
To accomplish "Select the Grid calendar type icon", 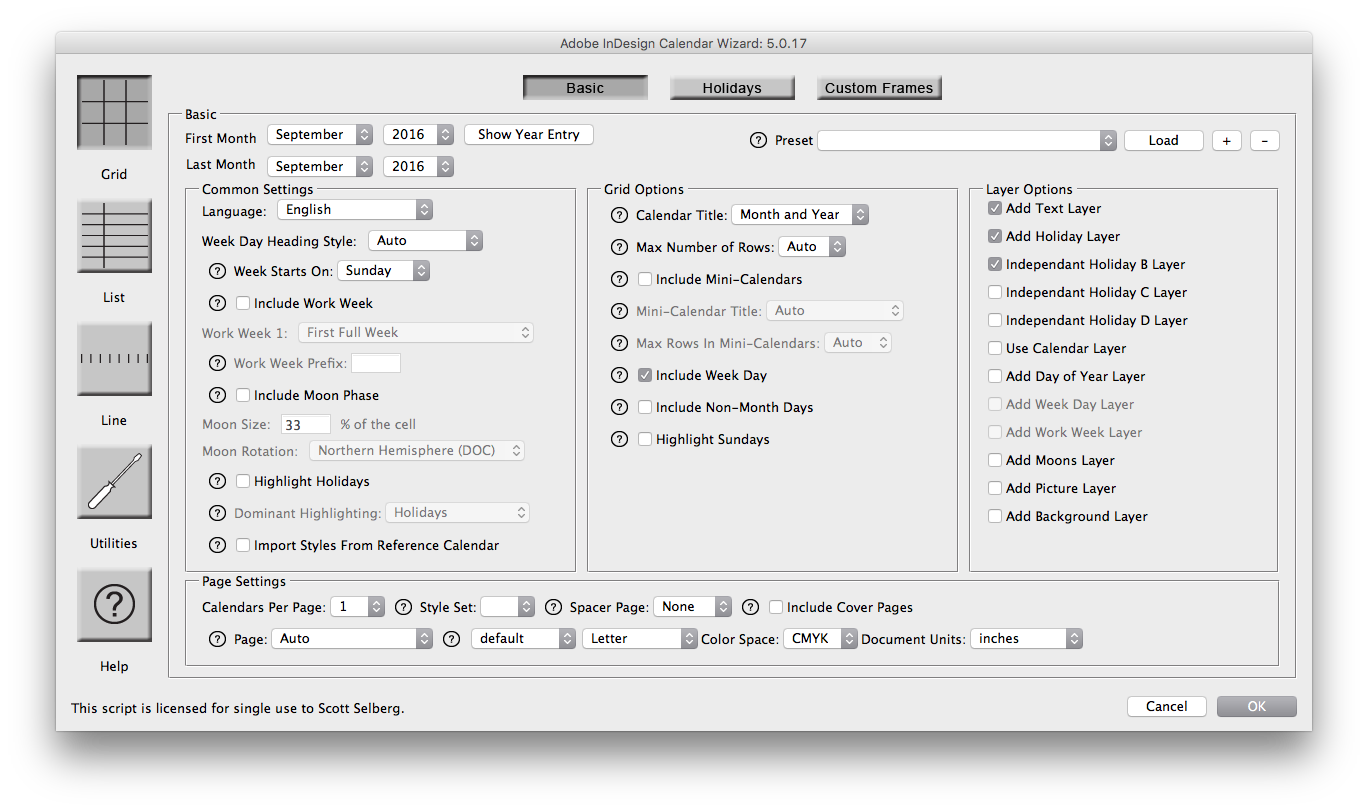I will click(114, 112).
